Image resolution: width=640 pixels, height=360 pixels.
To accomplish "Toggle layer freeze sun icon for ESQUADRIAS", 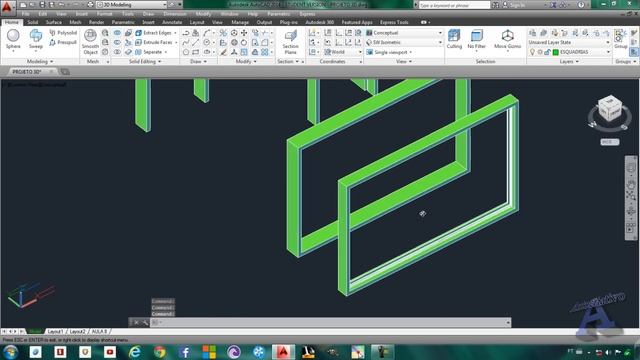I will click(540, 52).
